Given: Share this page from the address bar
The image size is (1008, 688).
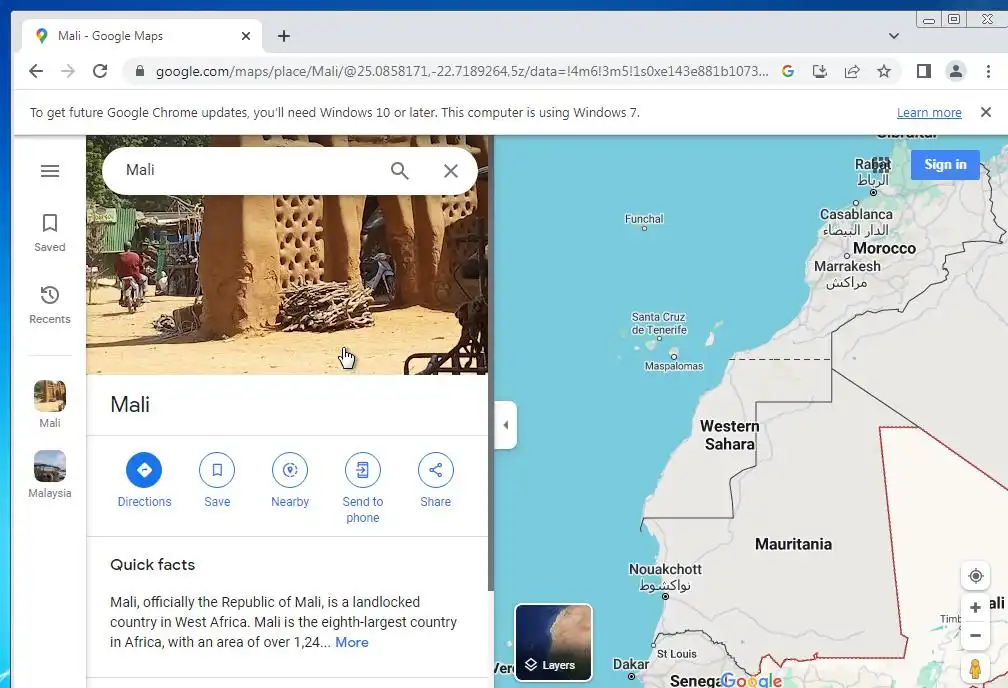Looking at the screenshot, I should (x=852, y=71).
